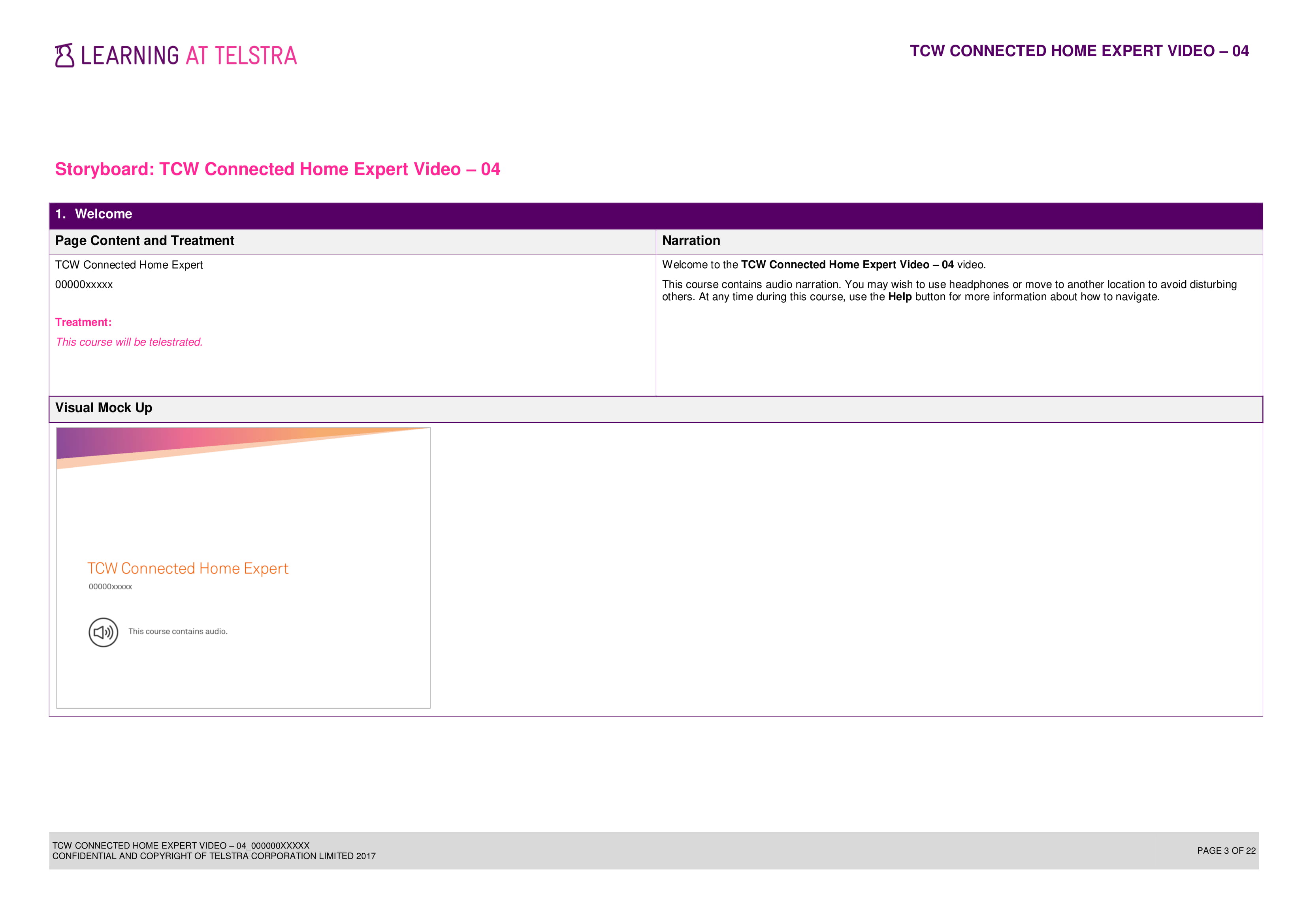Click orange 'TCW Connected Home Expert' mock-up title

click(x=188, y=568)
